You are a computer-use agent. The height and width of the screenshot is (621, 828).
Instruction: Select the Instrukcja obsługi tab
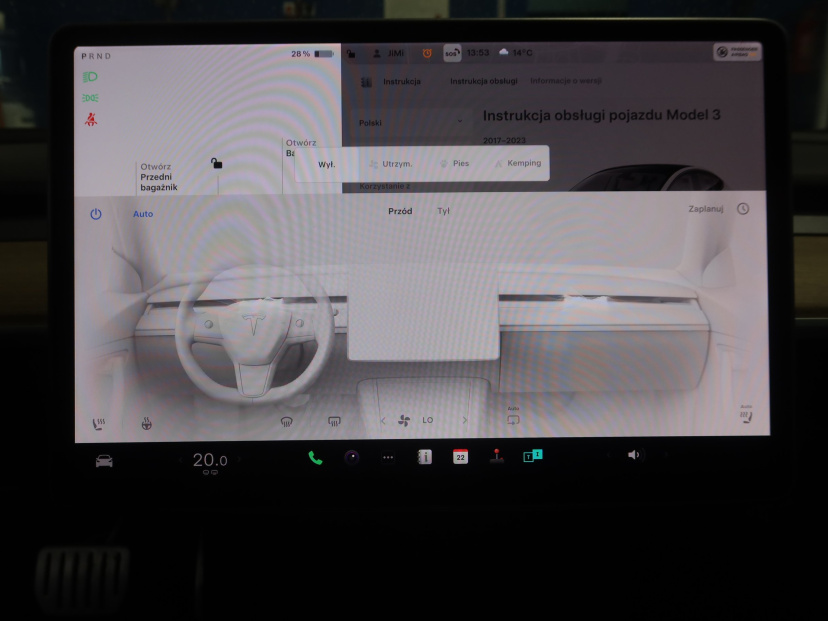click(x=484, y=81)
